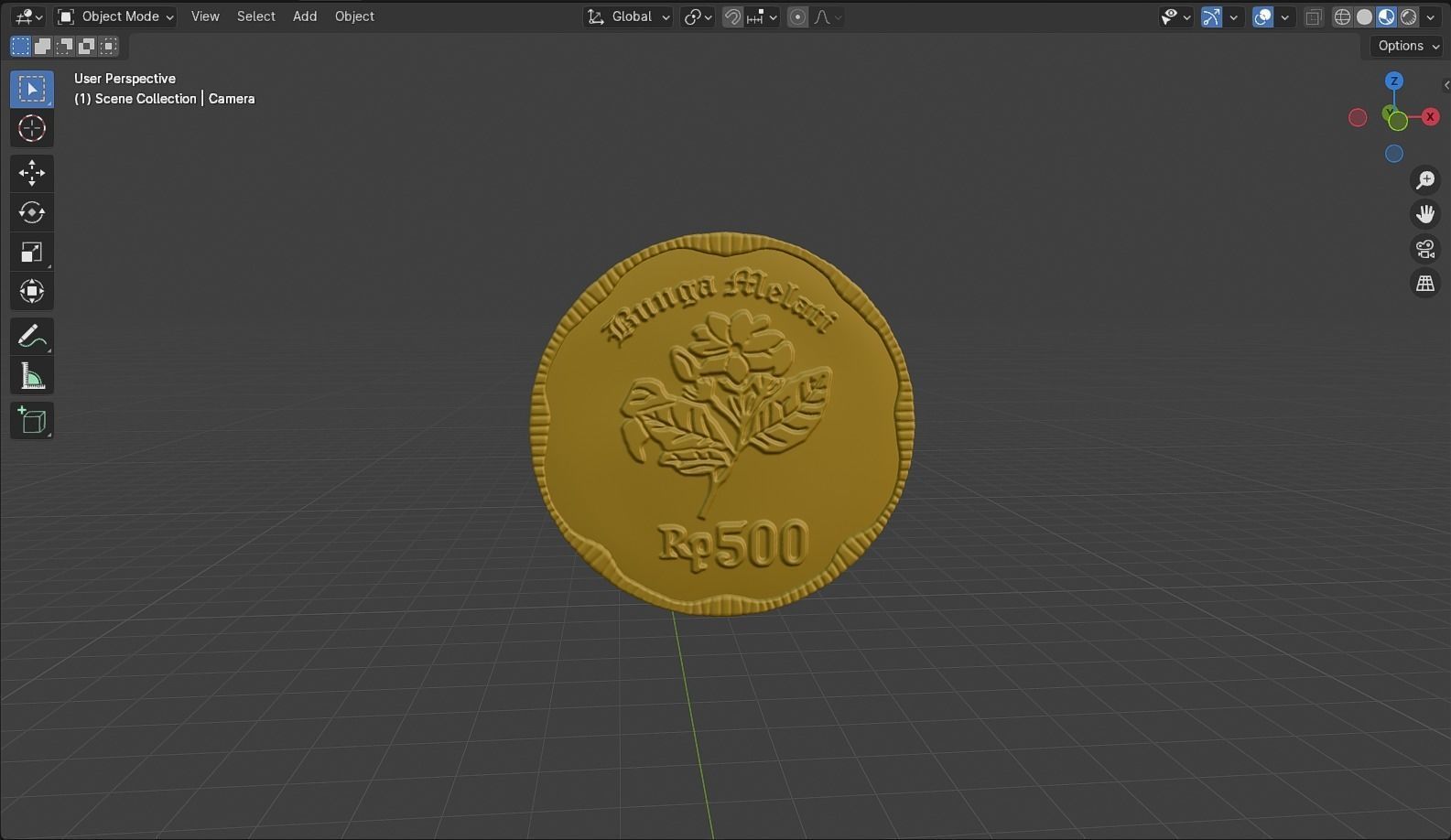Open the Global transform orientation dropdown
The width and height of the screenshot is (1451, 840).
[x=628, y=16]
